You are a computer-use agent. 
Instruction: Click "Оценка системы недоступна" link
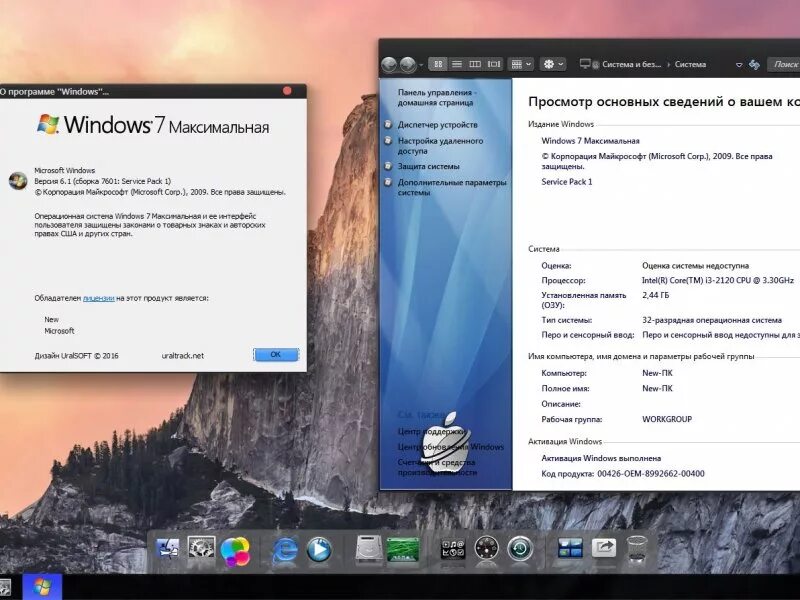695,265
